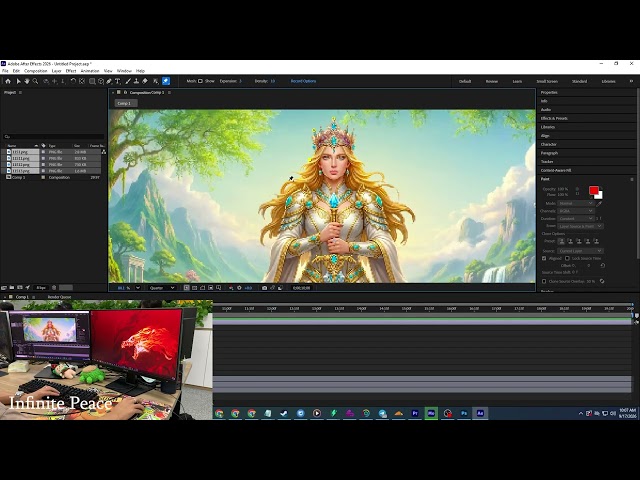Screen dimensions: 640x480
Task: Select the Rectangle shape tool
Action: pyautogui.click(x=92, y=81)
